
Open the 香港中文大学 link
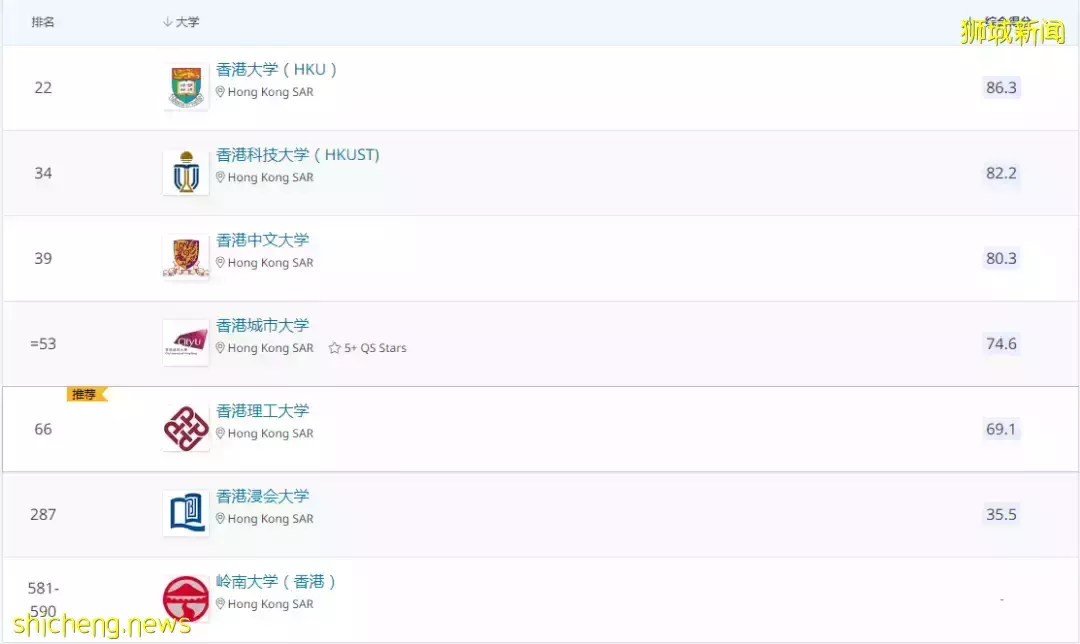[x=262, y=240]
